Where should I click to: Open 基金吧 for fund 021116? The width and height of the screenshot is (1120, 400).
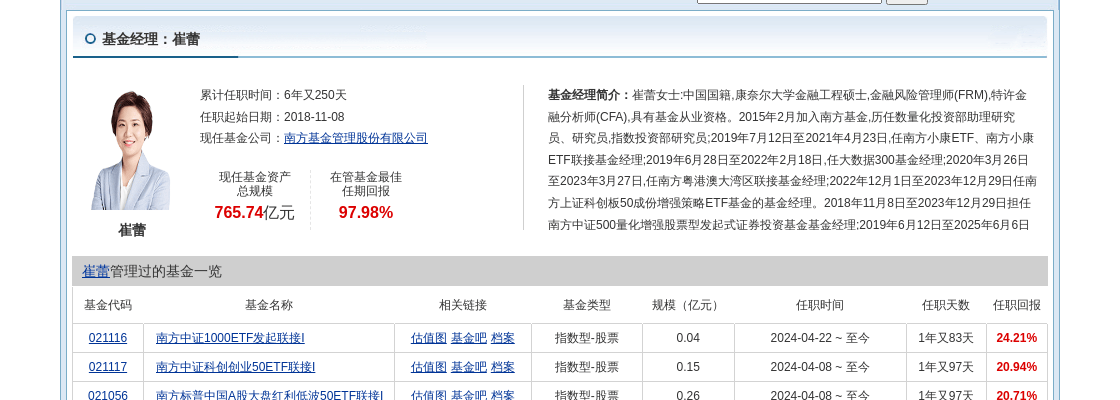tap(469, 338)
